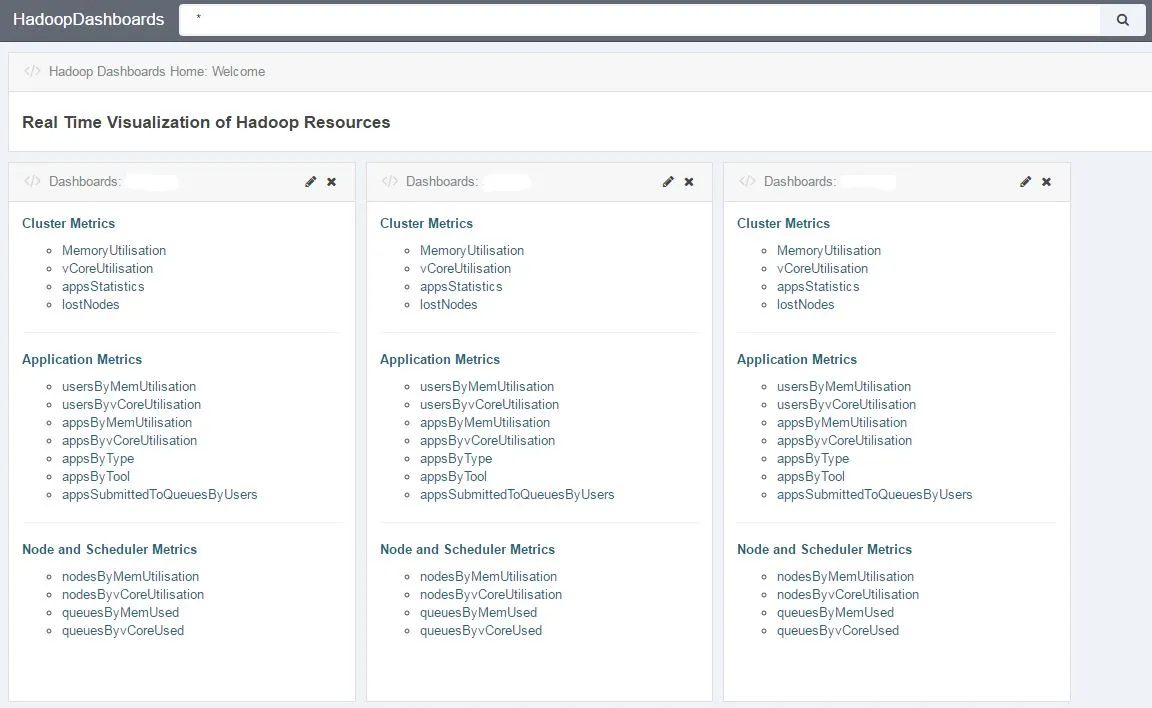The width and height of the screenshot is (1152, 708).
Task: Open nodesByvCoreUtilisation in second panel
Action: pos(491,595)
